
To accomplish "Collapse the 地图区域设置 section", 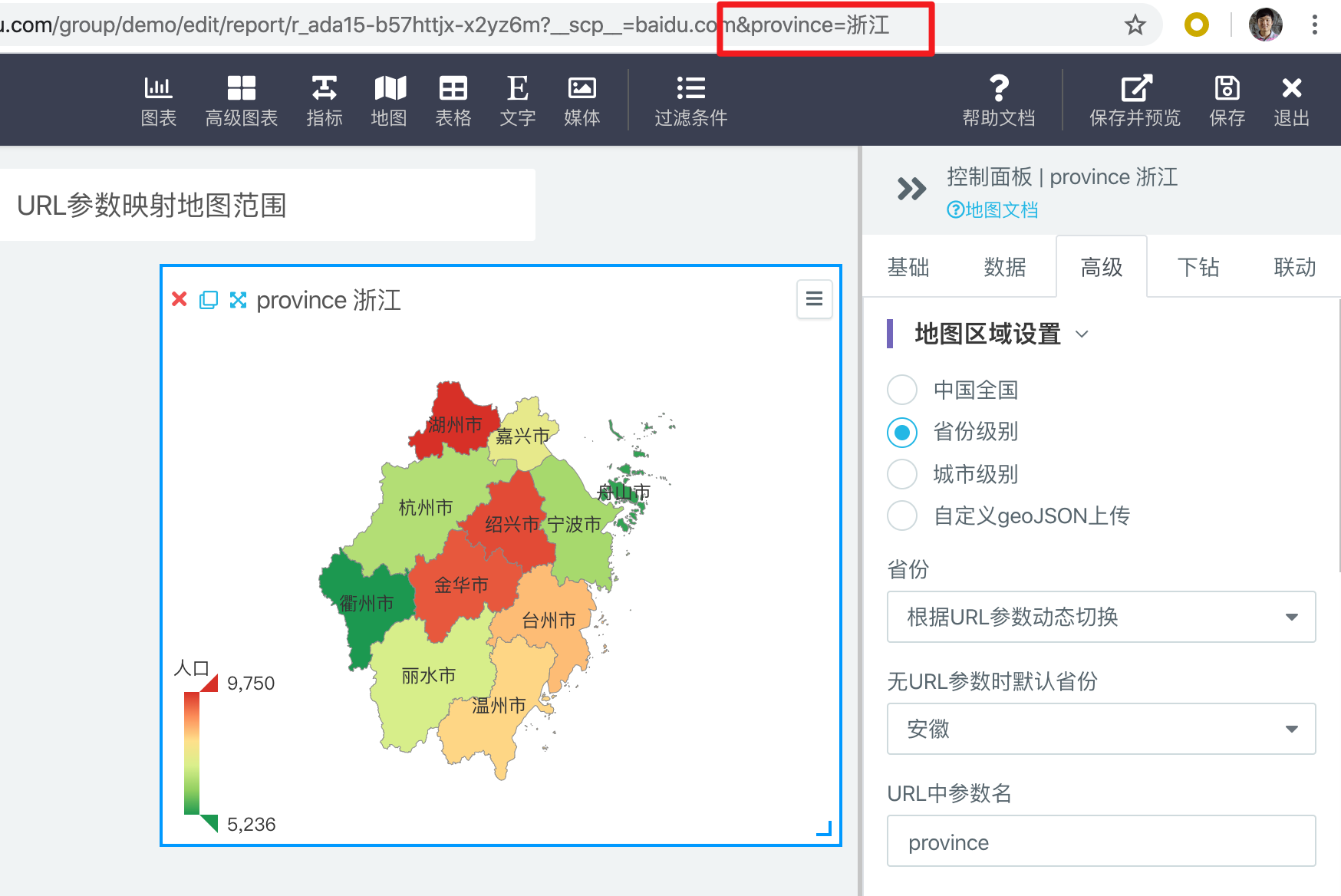I will click(x=1082, y=334).
